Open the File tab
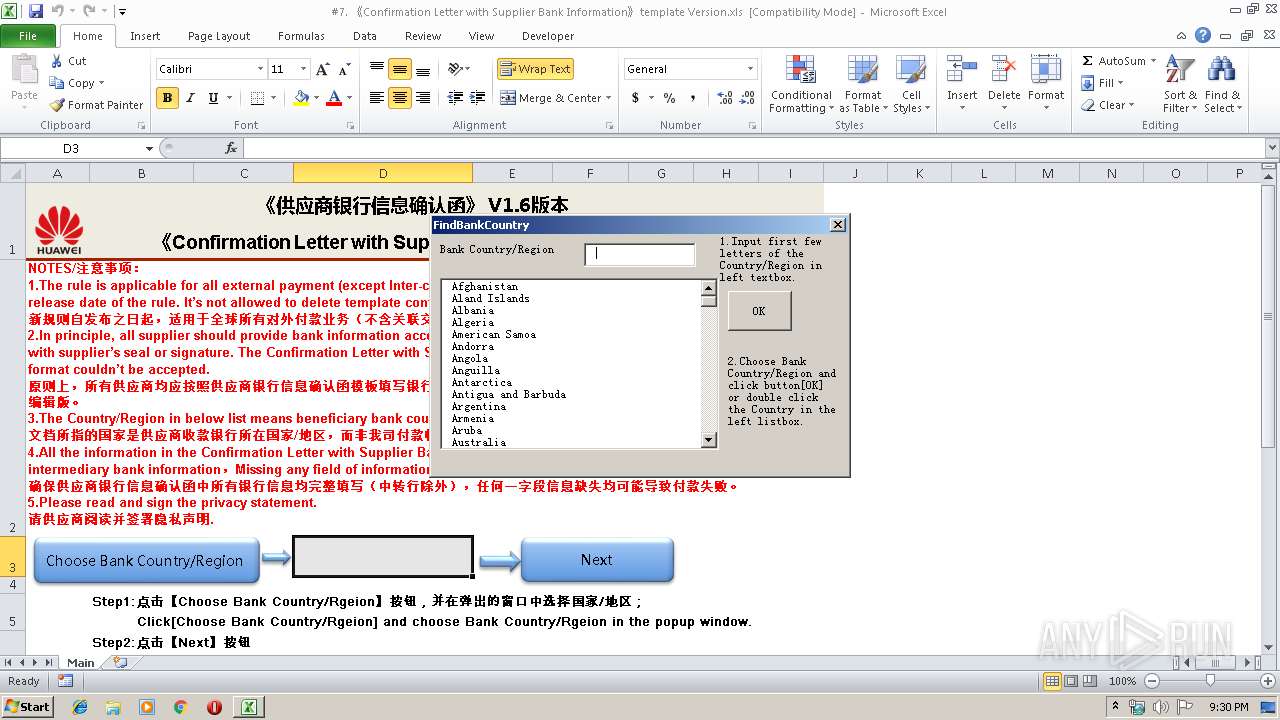Screen dimensions: 1280x720 point(28,36)
